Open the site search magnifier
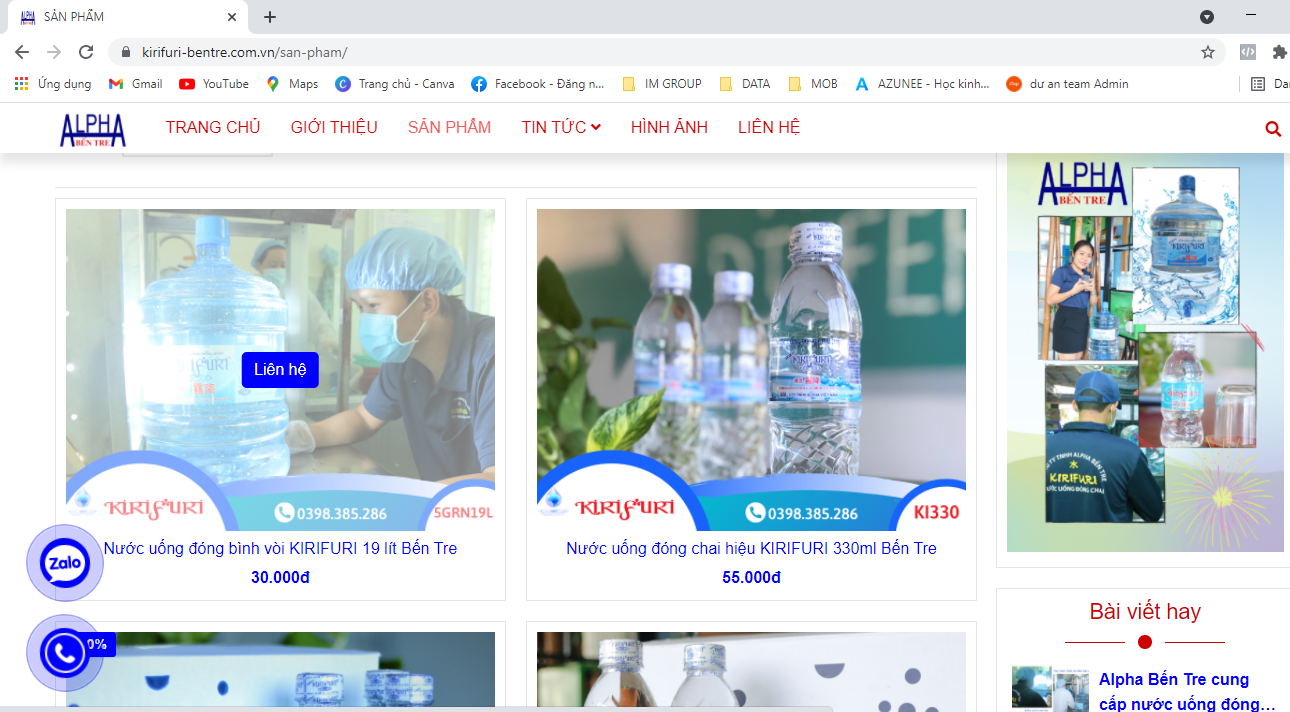 (1272, 128)
